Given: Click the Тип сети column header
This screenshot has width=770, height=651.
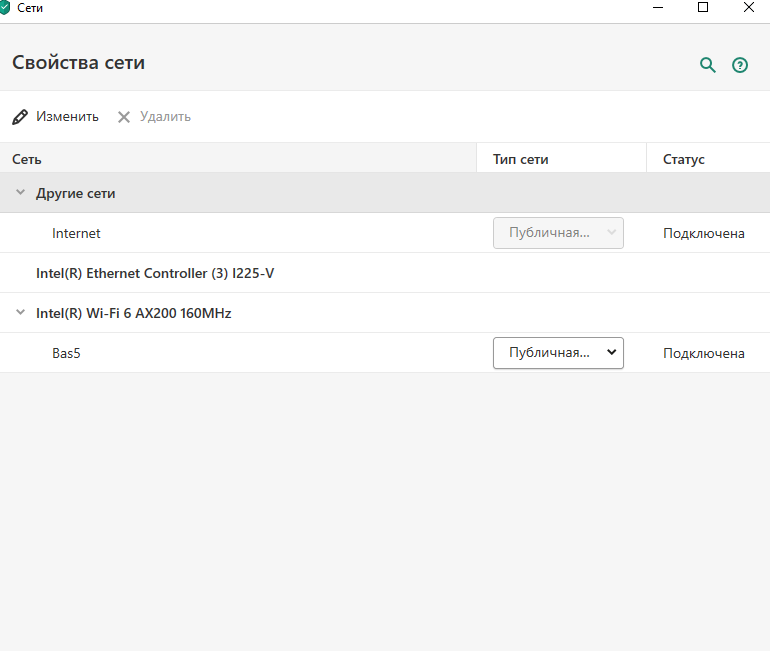Looking at the screenshot, I should pyautogui.click(x=561, y=159).
